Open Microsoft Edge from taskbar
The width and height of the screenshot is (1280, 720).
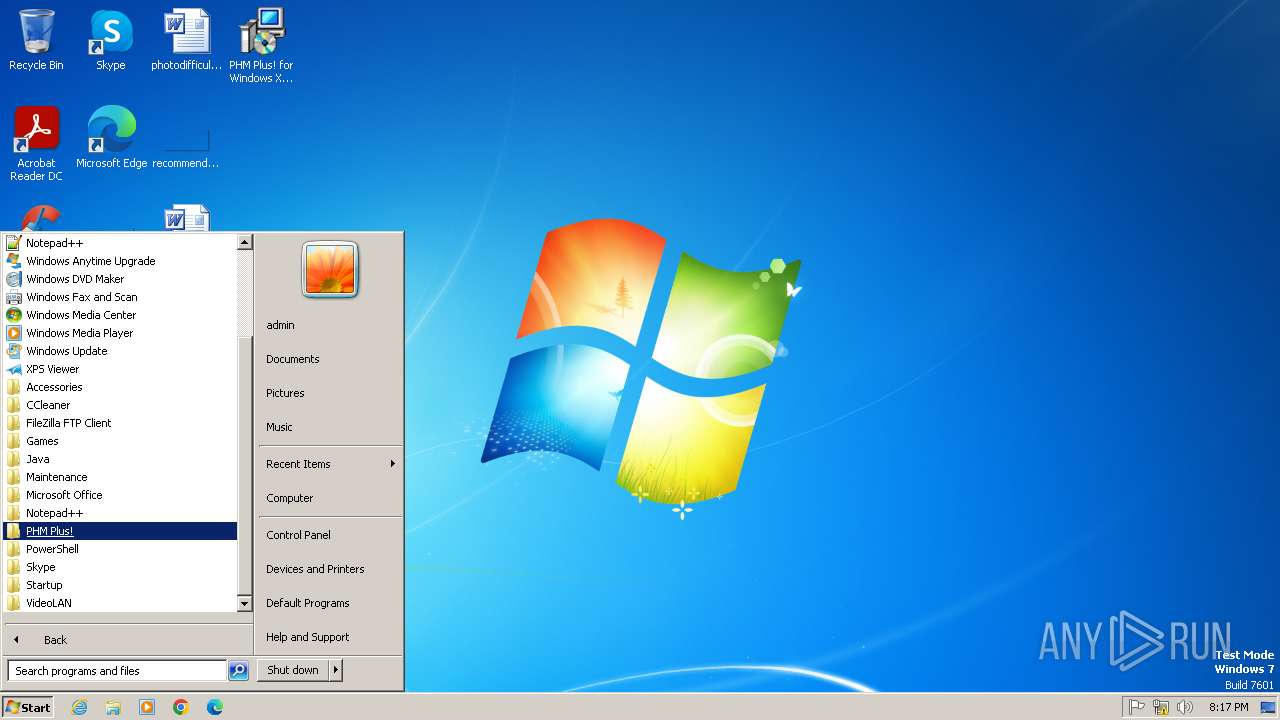[x=215, y=707]
